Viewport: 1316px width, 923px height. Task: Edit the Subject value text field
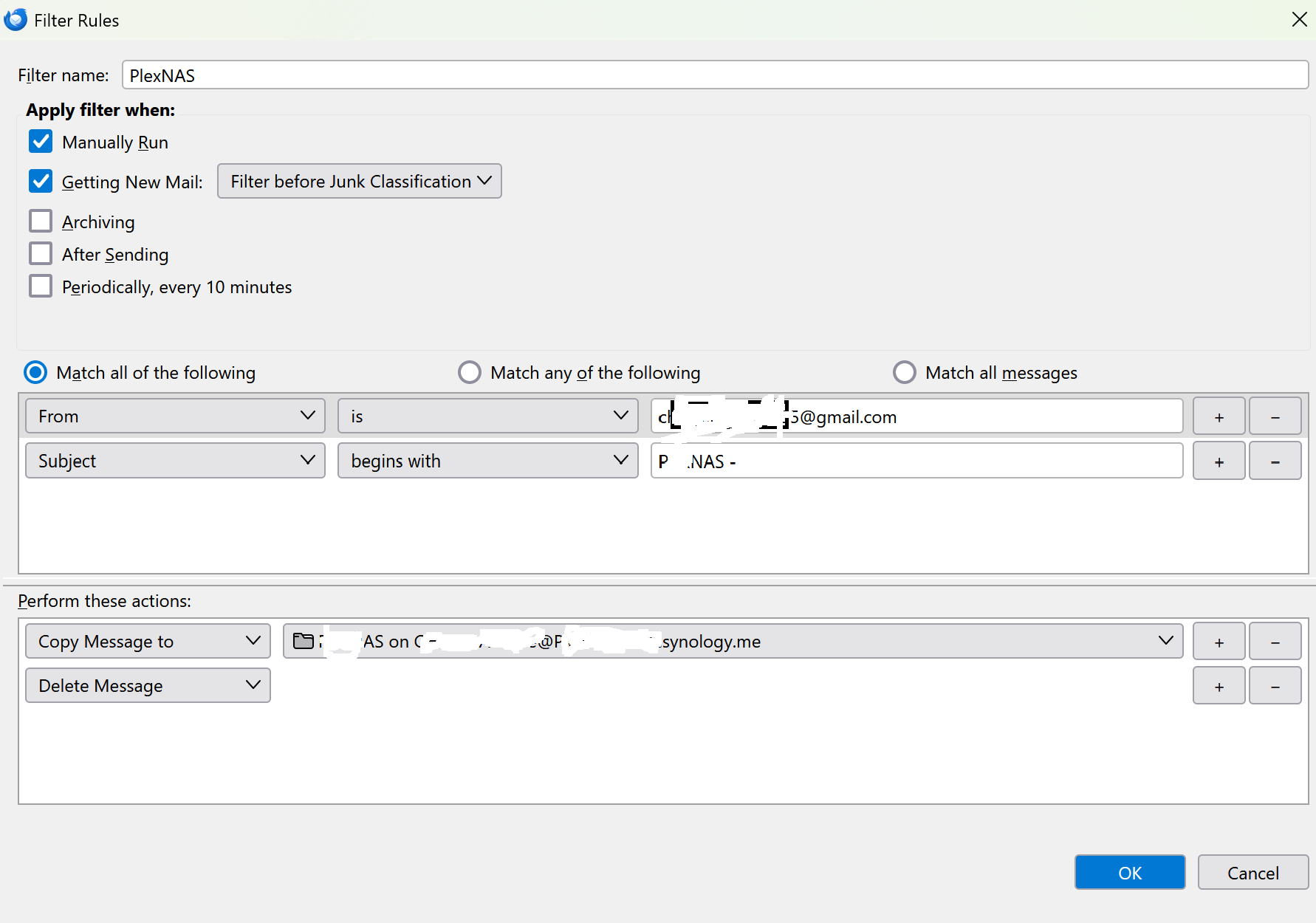click(x=916, y=461)
